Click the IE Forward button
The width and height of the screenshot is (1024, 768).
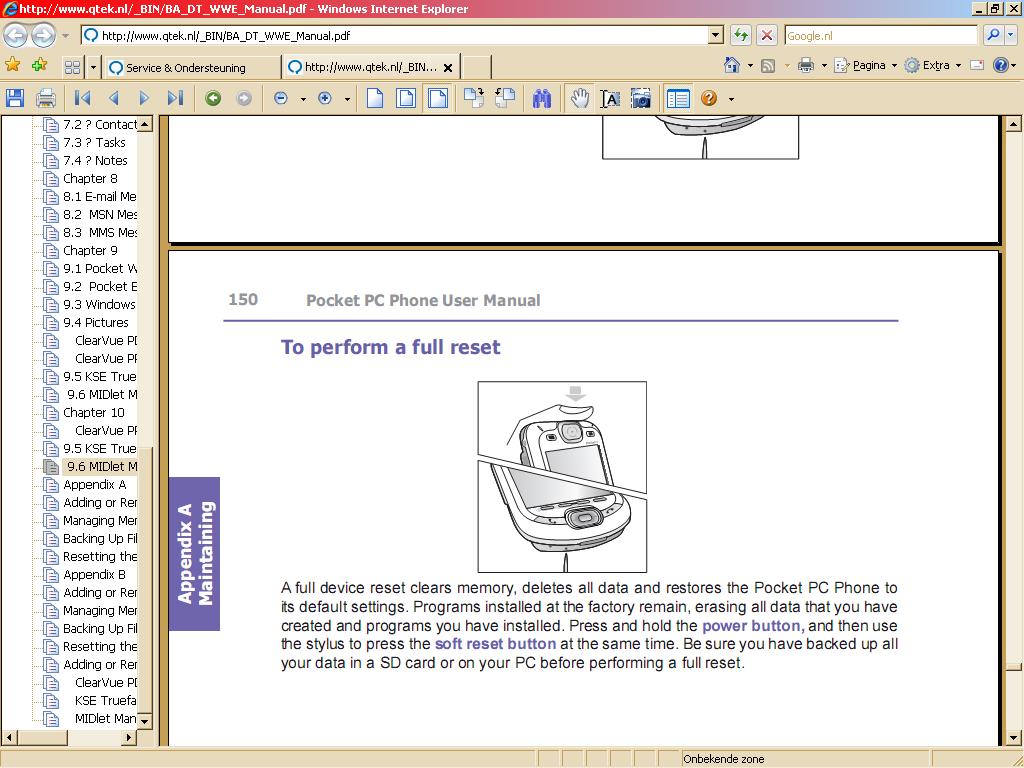point(43,35)
